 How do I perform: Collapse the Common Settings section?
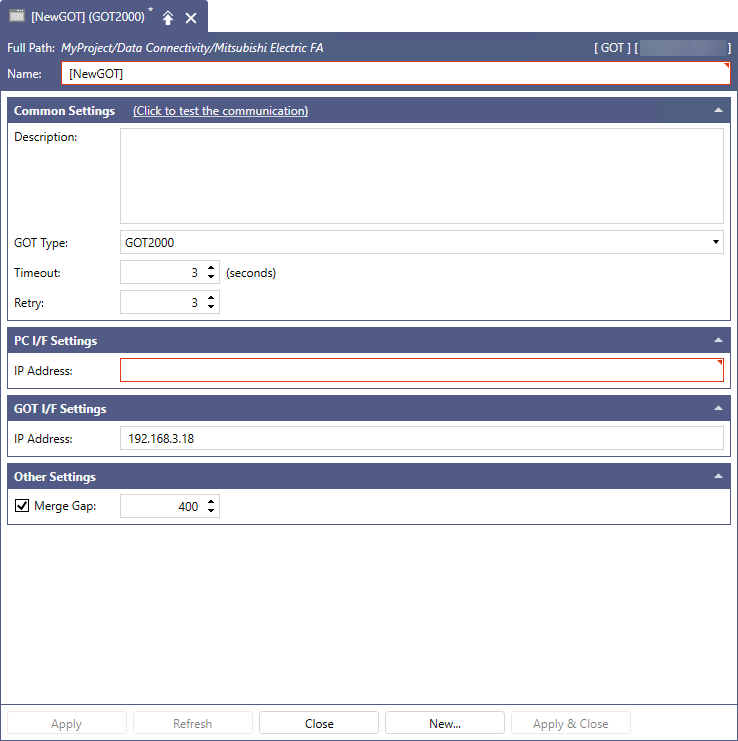718,110
